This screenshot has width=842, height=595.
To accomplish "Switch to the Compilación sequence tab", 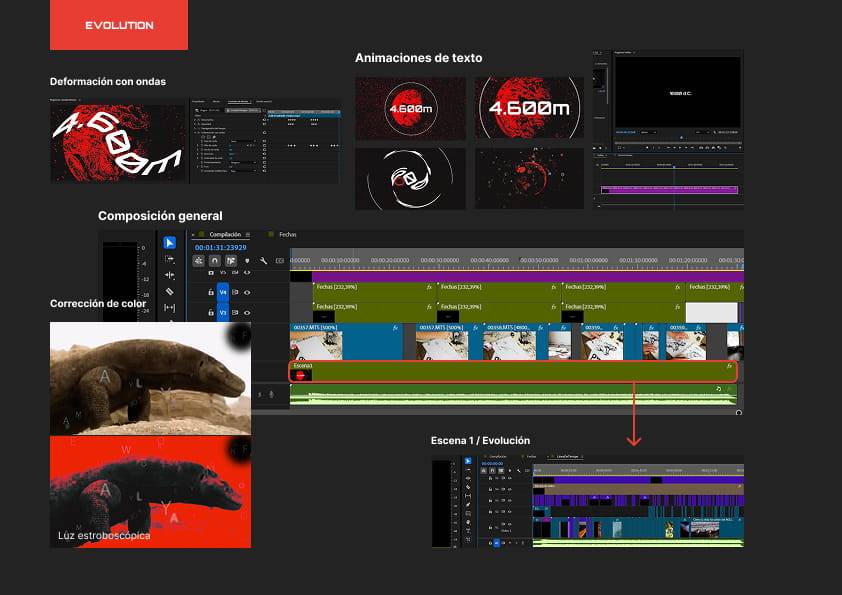I will point(224,234).
